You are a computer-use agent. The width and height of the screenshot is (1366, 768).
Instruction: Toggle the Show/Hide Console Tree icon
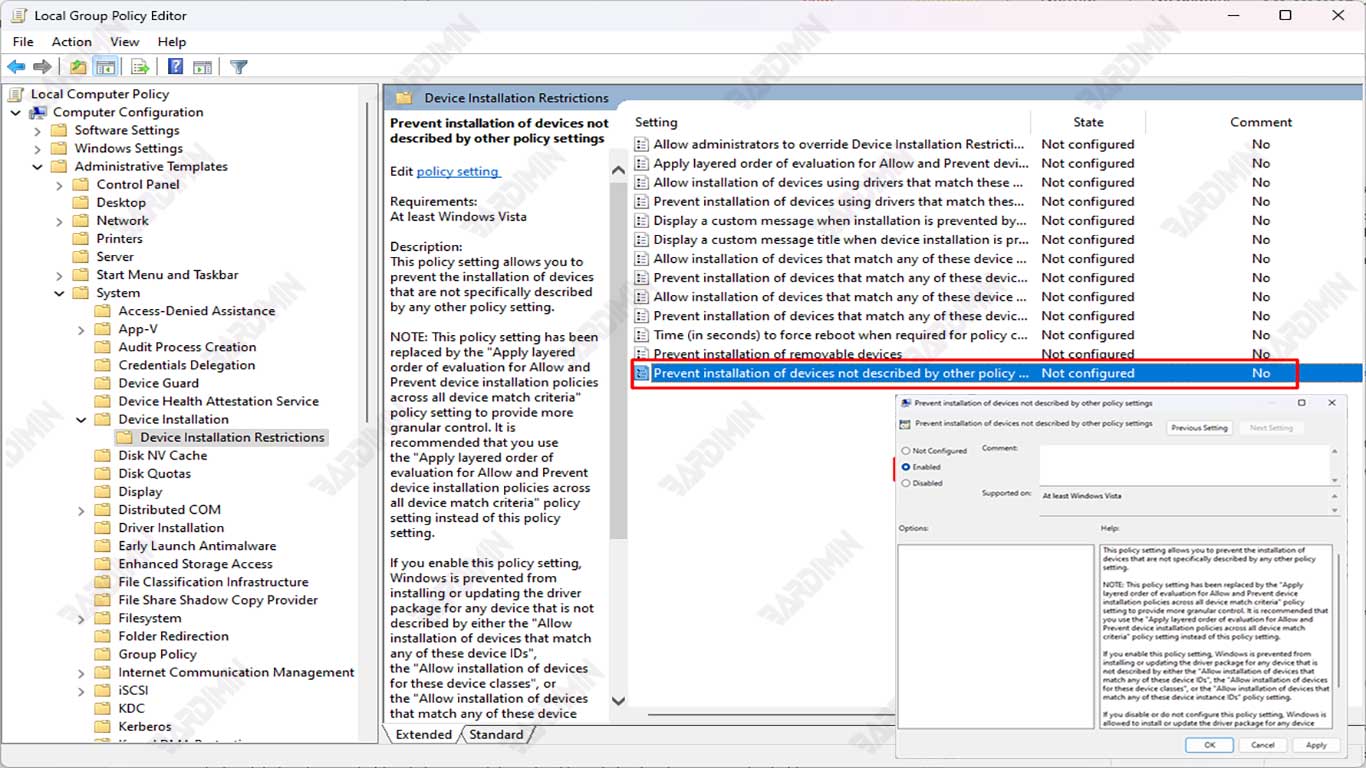coord(104,67)
